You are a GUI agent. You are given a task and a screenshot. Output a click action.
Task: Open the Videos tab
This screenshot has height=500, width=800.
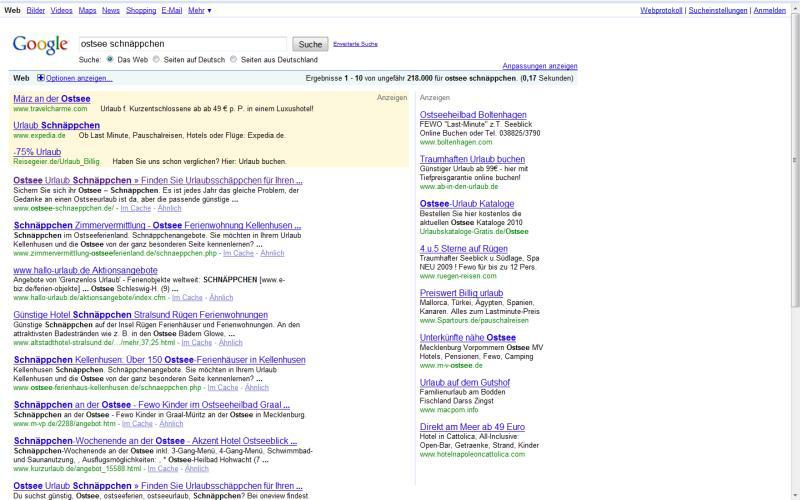[x=61, y=10]
